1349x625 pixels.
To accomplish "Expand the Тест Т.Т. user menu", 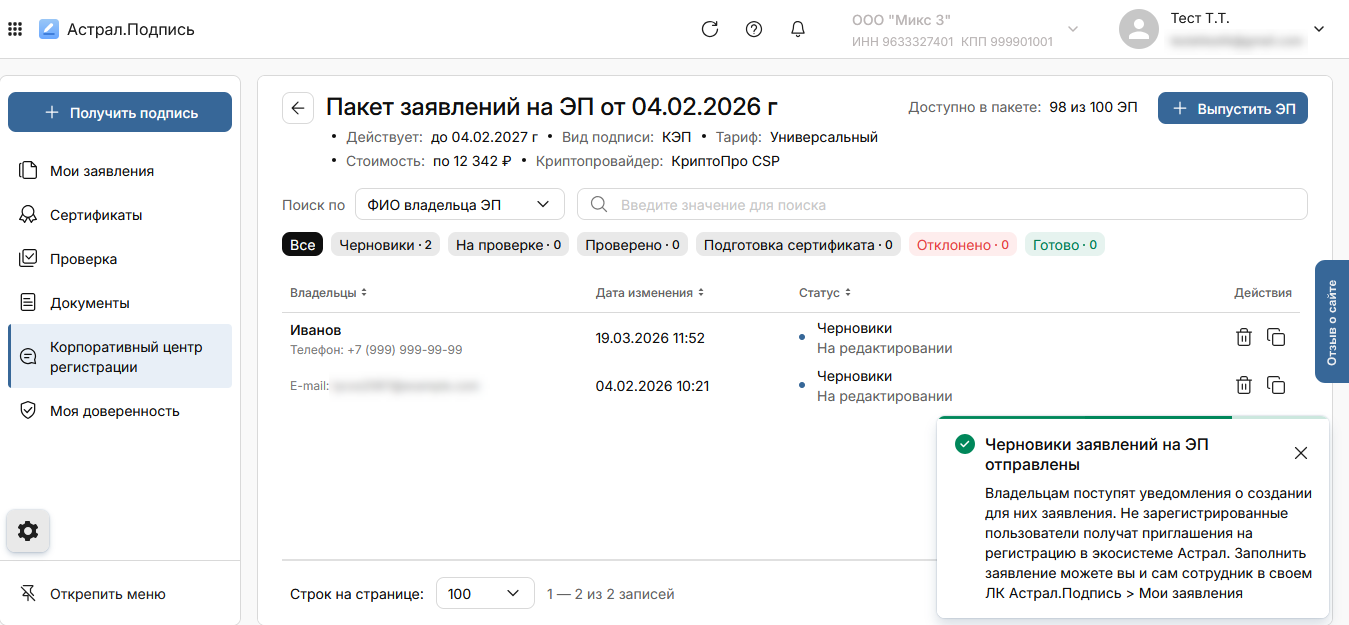I will (1318, 29).
